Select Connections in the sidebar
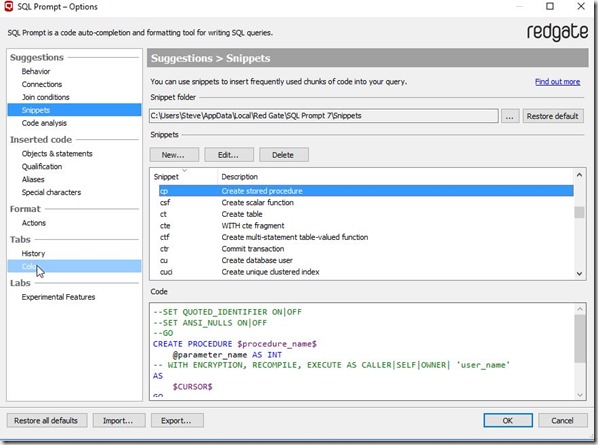Image resolution: width=598 pixels, height=445 pixels. 42,84
